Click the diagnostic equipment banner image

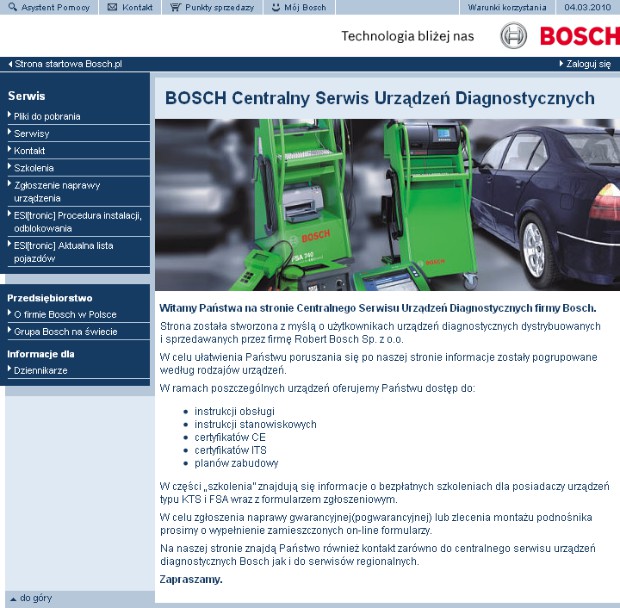click(388, 205)
